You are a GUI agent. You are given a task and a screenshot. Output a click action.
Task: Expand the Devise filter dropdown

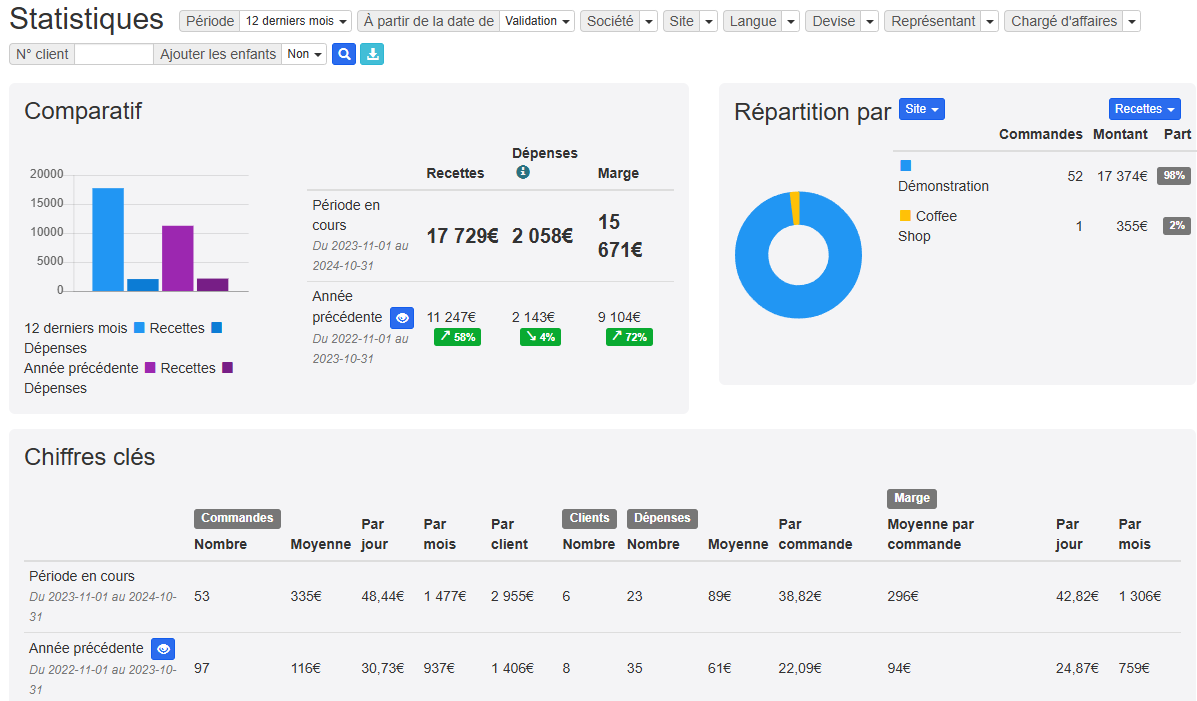point(870,21)
